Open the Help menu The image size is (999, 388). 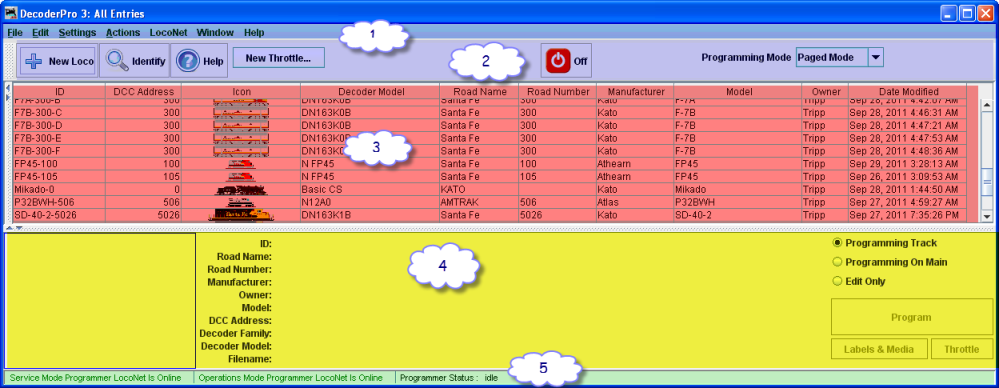254,32
